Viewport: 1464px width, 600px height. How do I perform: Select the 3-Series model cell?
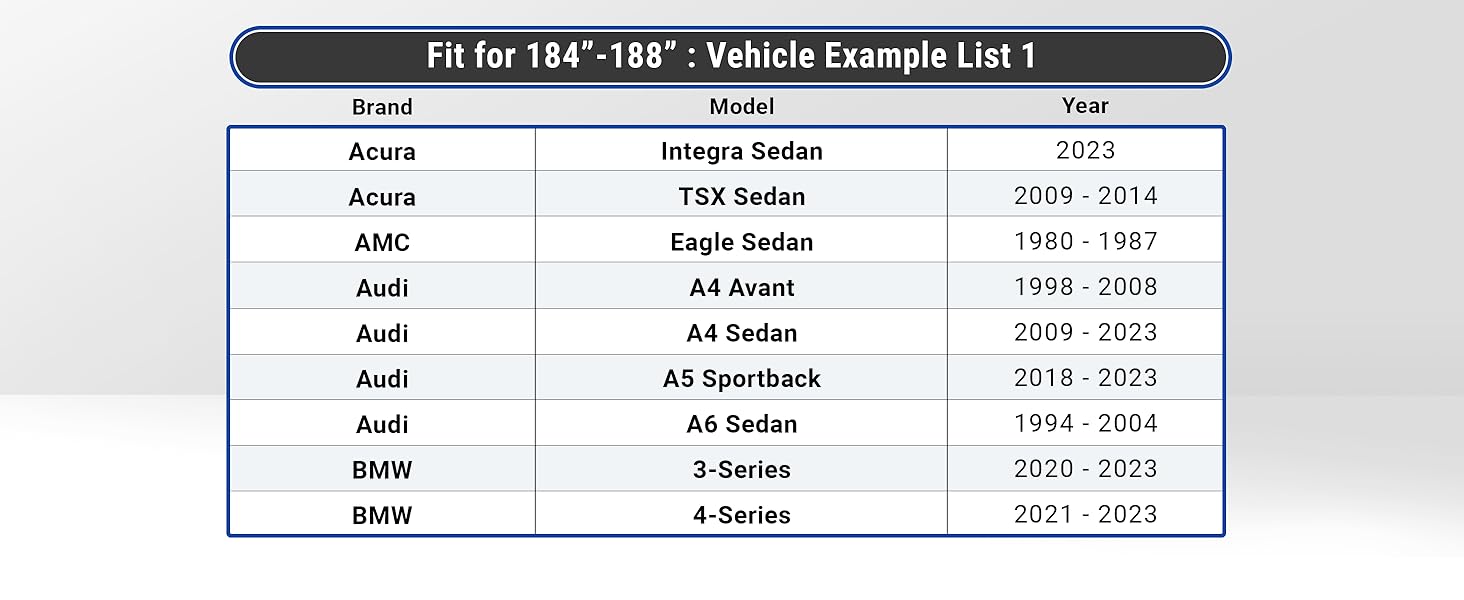pyautogui.click(x=742, y=469)
